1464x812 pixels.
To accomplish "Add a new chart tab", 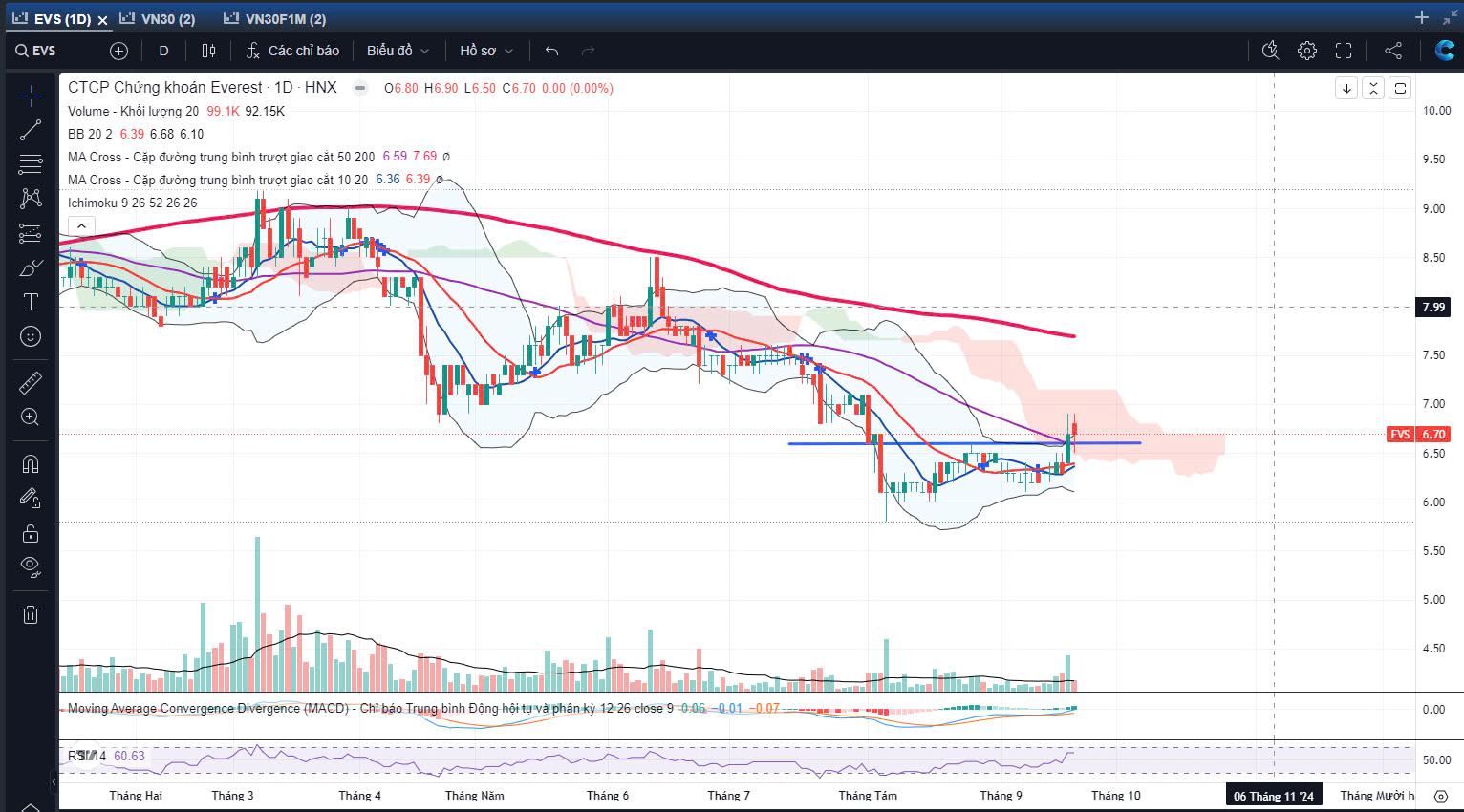I will pyautogui.click(x=1422, y=17).
